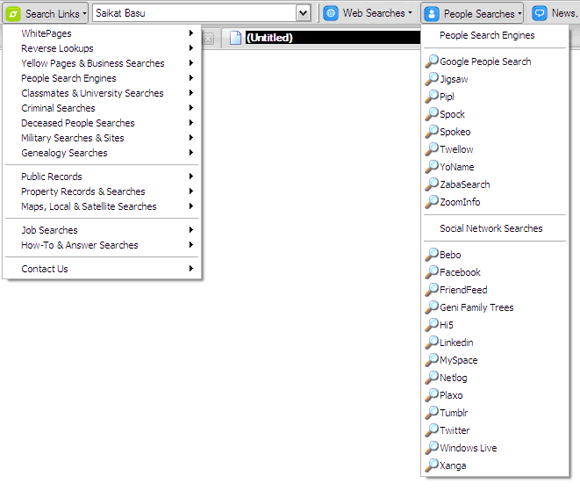Click the News toolbar button label
580x498 pixels.
pyautogui.click(x=565, y=13)
